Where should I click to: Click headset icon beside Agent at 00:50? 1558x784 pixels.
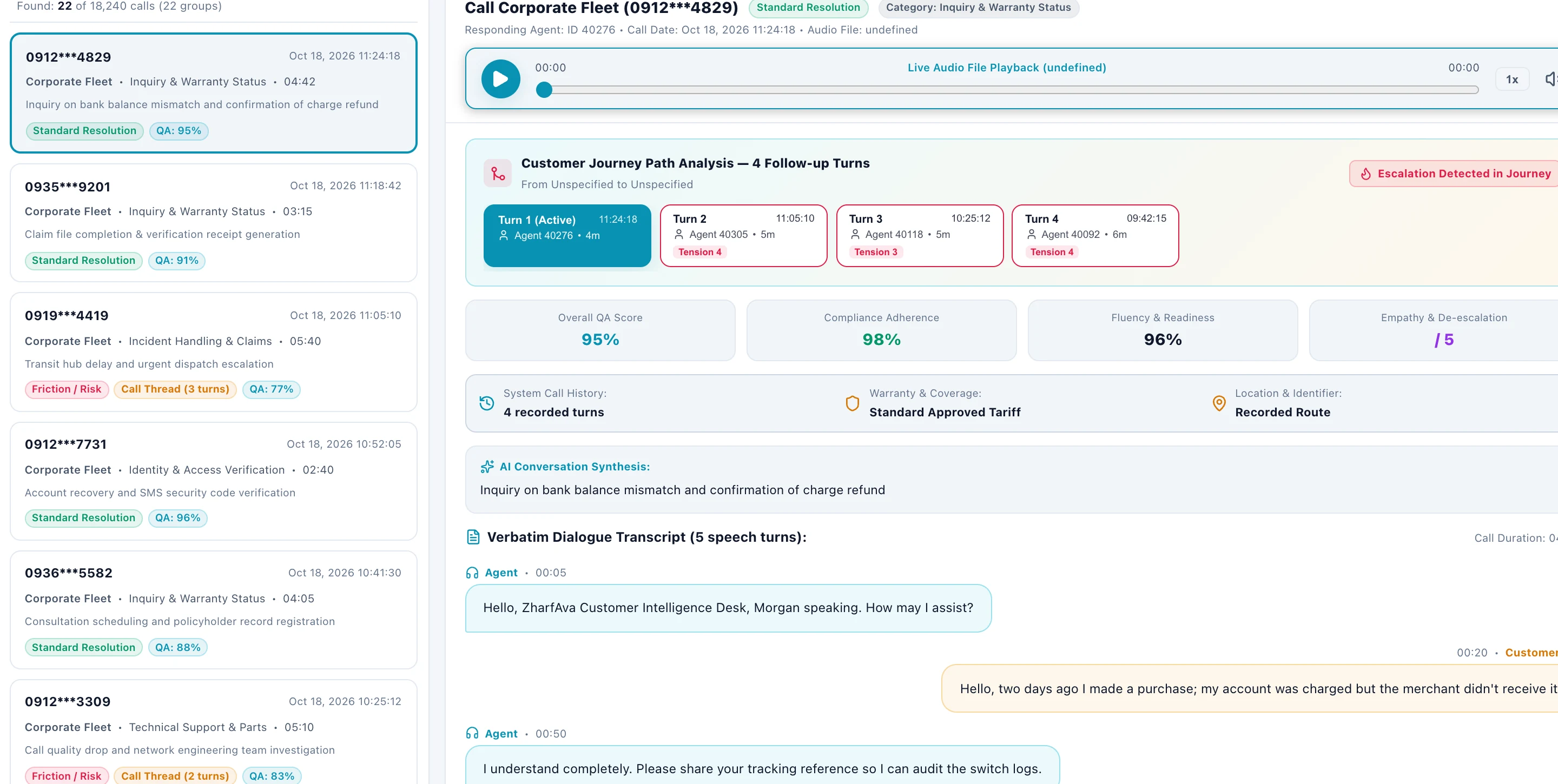click(472, 733)
